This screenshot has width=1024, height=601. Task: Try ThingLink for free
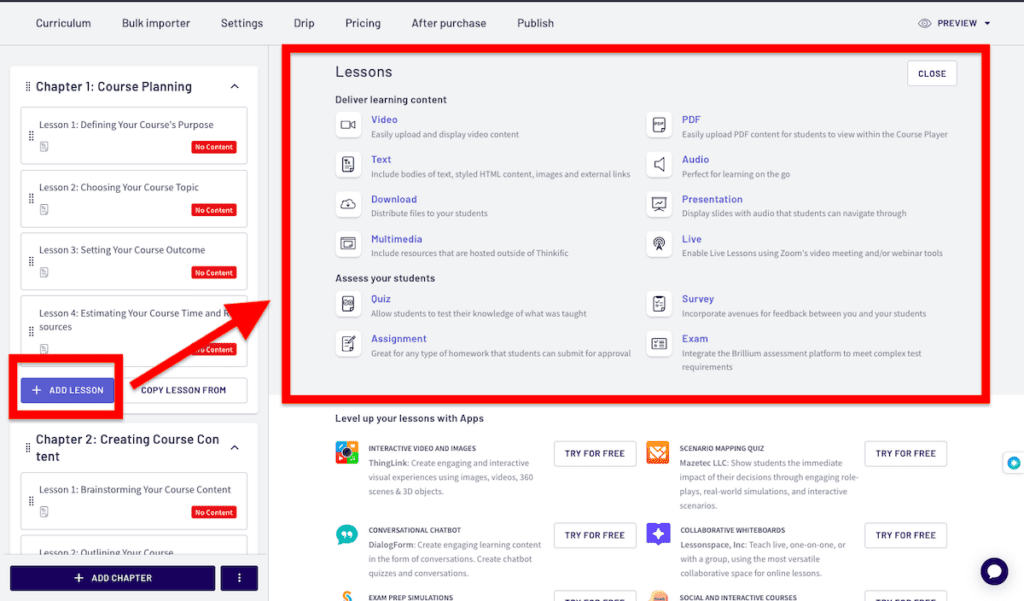tap(594, 453)
